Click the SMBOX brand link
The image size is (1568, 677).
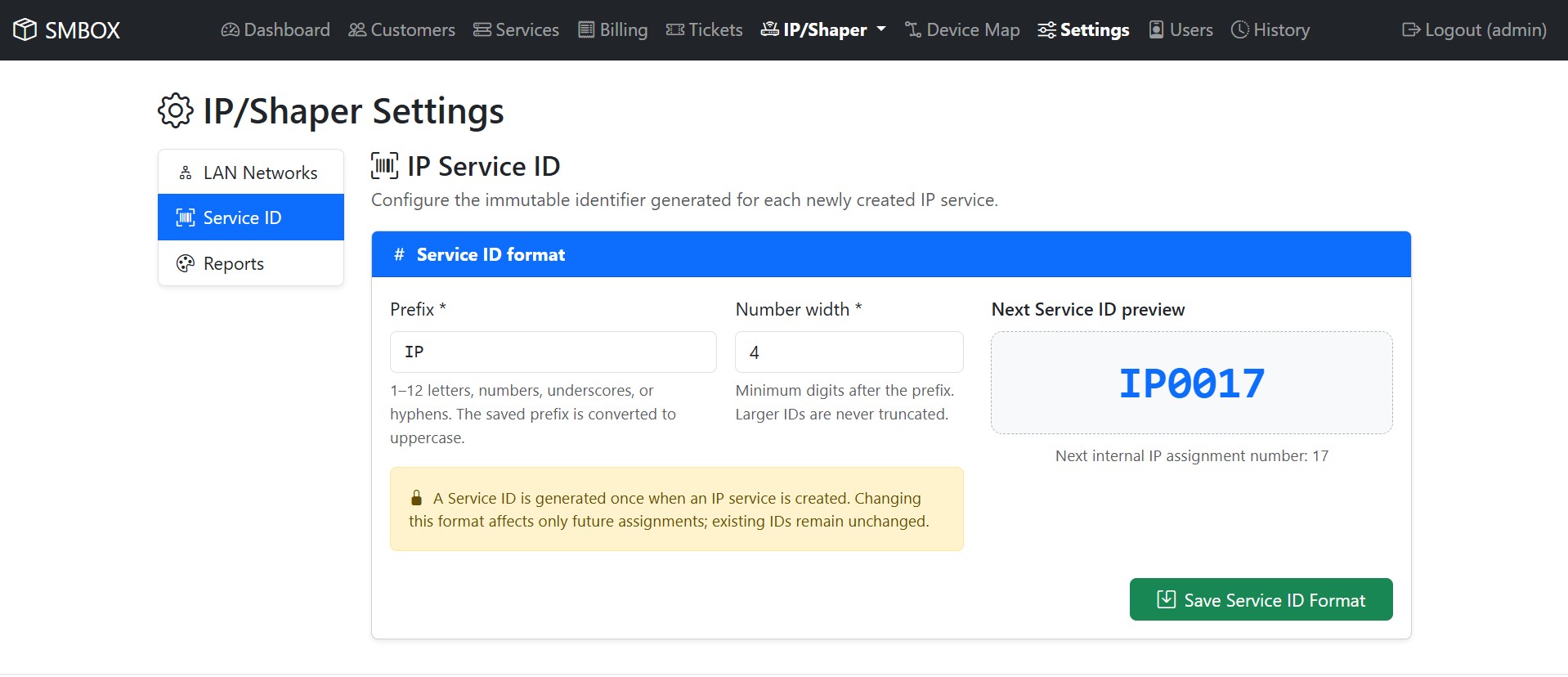(x=66, y=29)
